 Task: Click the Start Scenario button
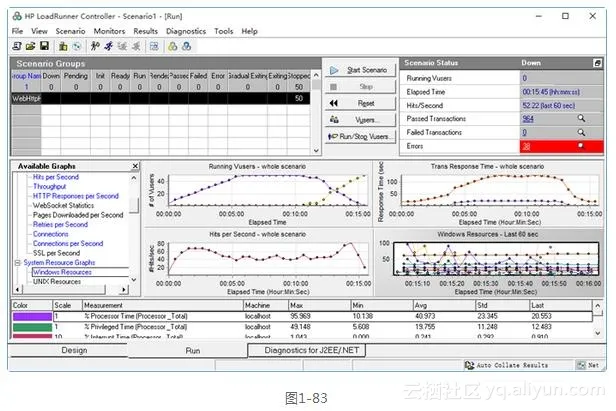(360, 70)
